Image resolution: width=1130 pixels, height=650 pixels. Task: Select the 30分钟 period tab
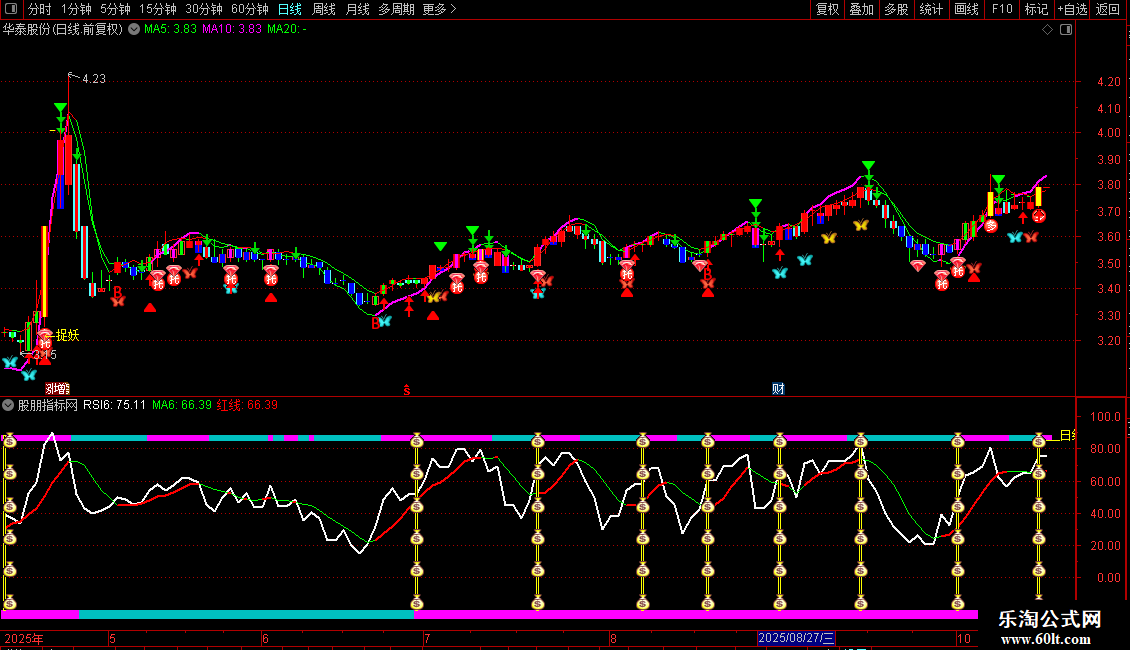coord(204,9)
